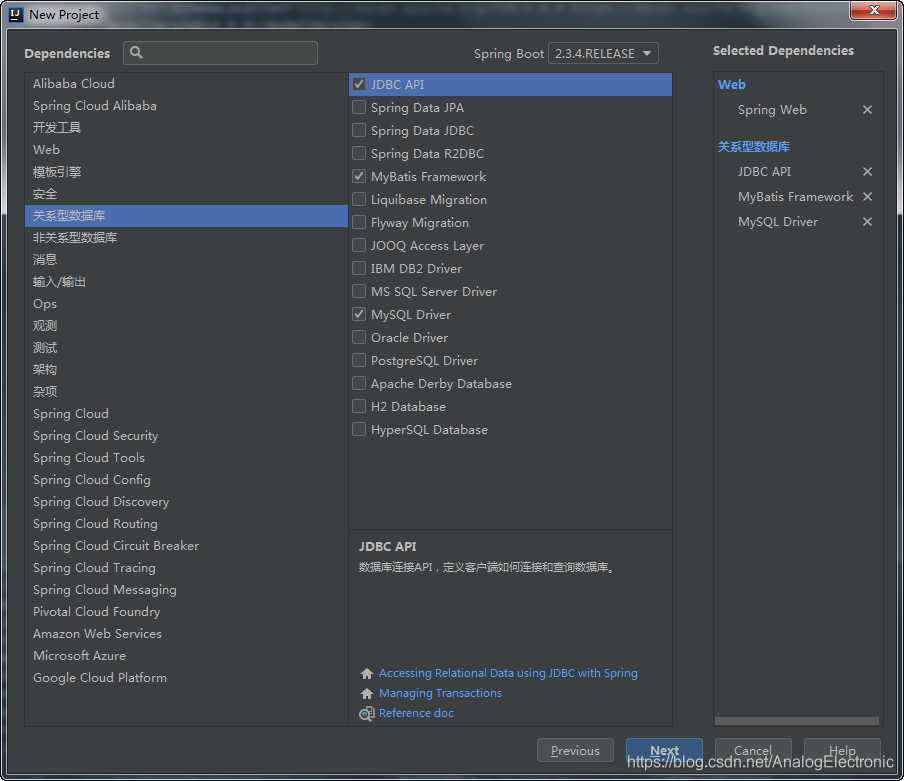Viewport: 904px width, 781px height.
Task: Open the Spring Boot version dropdown
Action: click(603, 54)
